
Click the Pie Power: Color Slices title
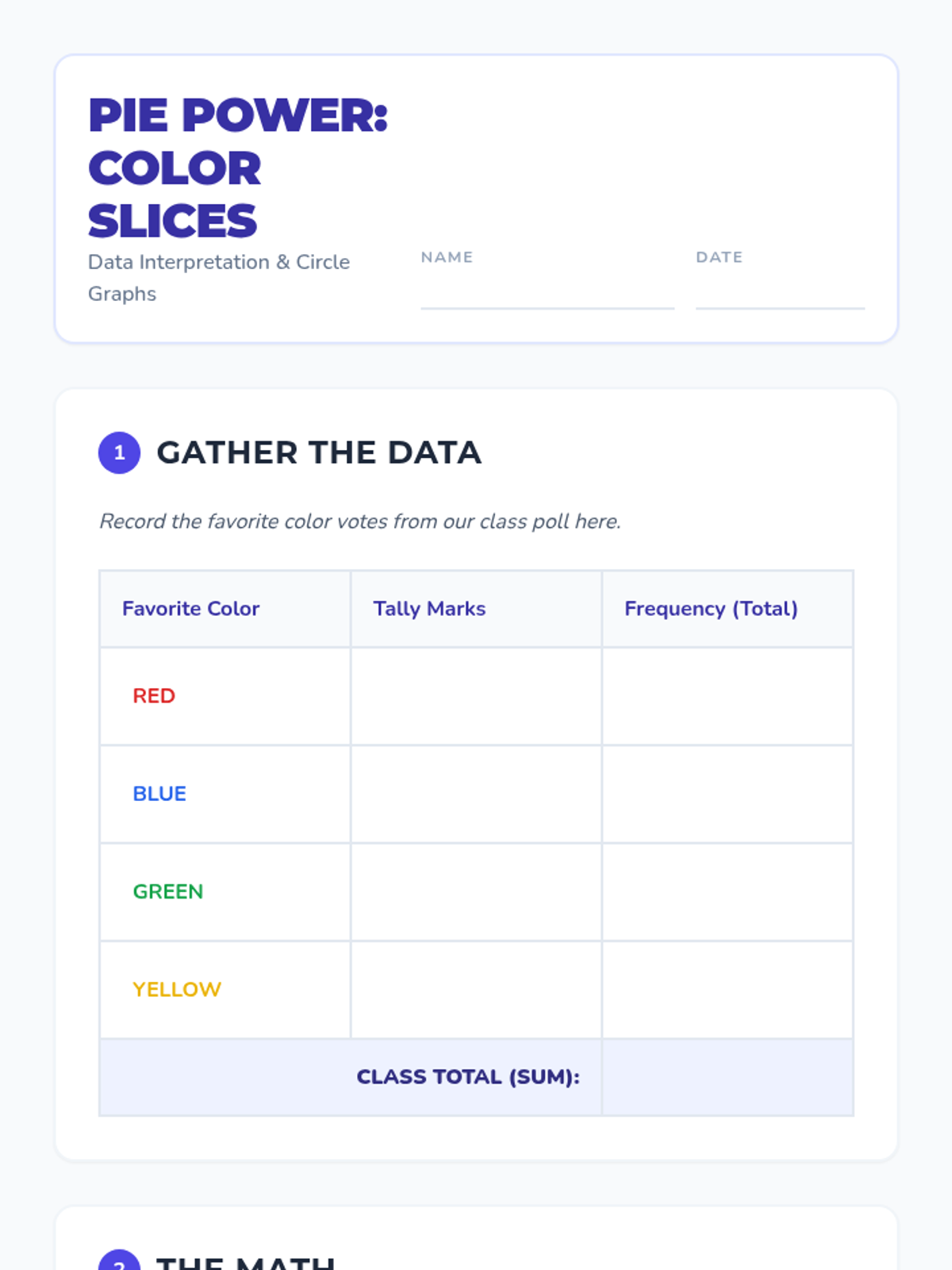(238, 167)
